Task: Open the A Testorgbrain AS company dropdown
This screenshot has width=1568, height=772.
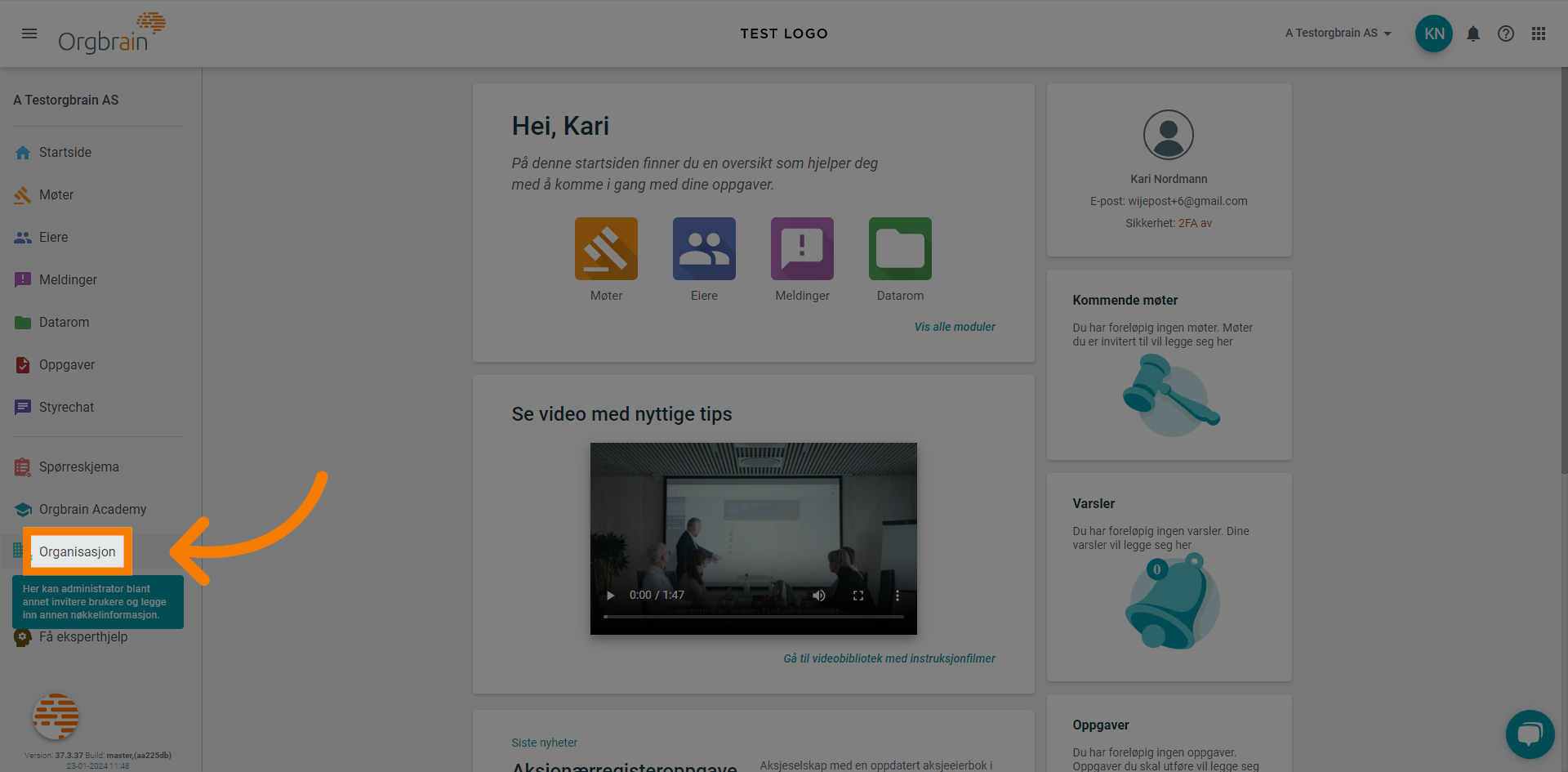Action: 1339,33
